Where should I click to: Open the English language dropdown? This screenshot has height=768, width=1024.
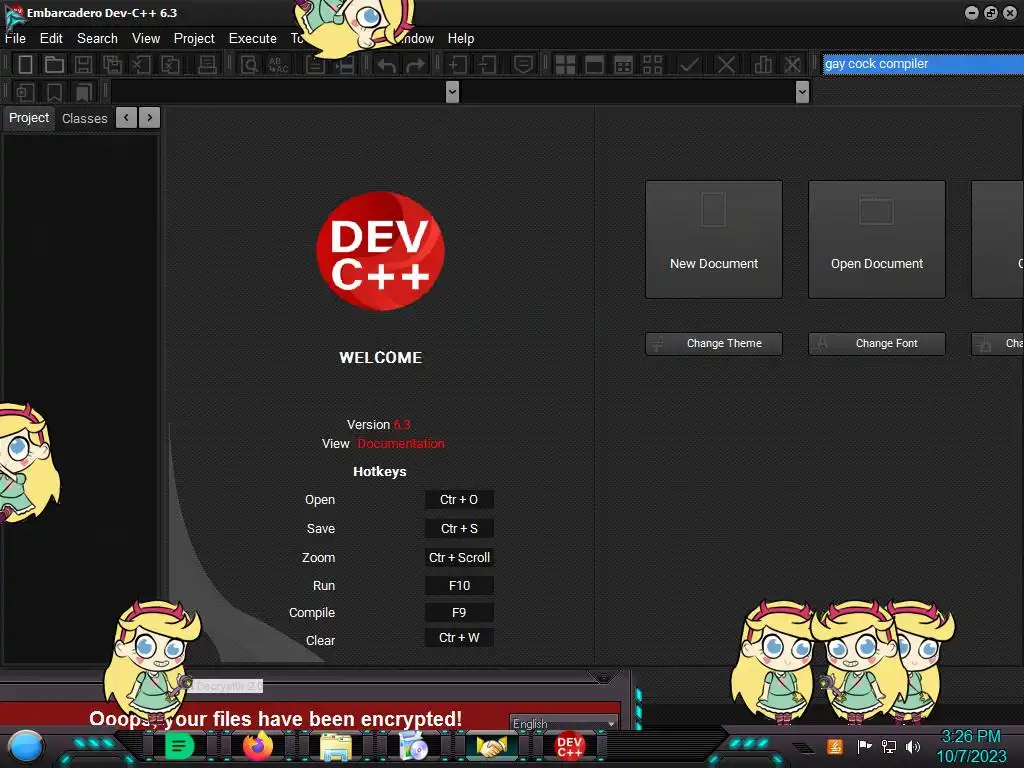[564, 724]
